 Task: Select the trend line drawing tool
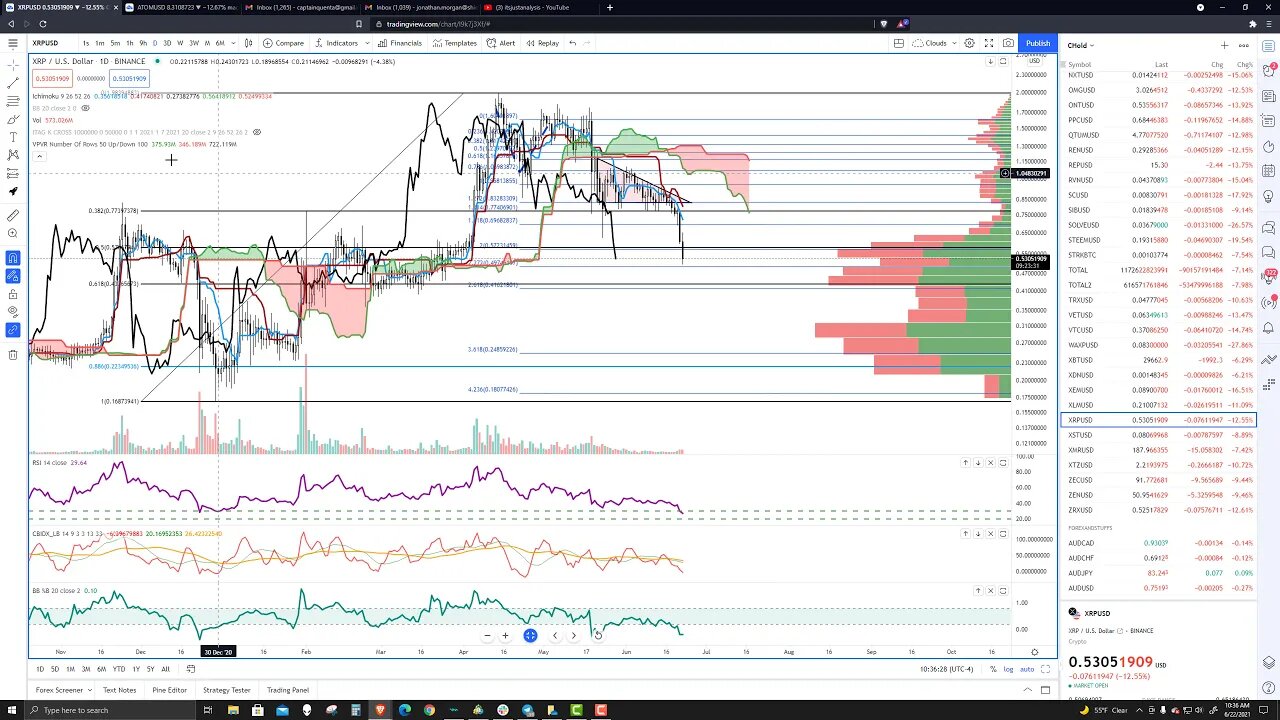(12, 83)
